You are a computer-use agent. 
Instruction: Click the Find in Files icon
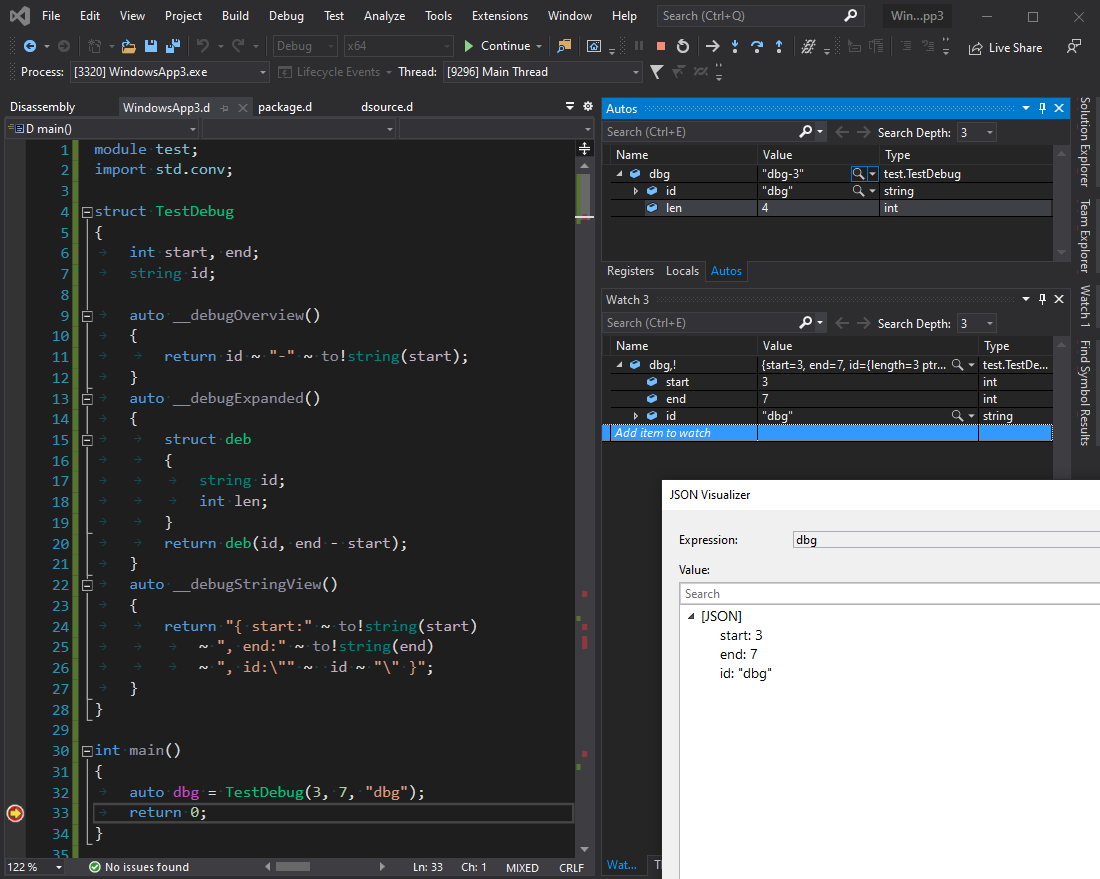[x=564, y=46]
